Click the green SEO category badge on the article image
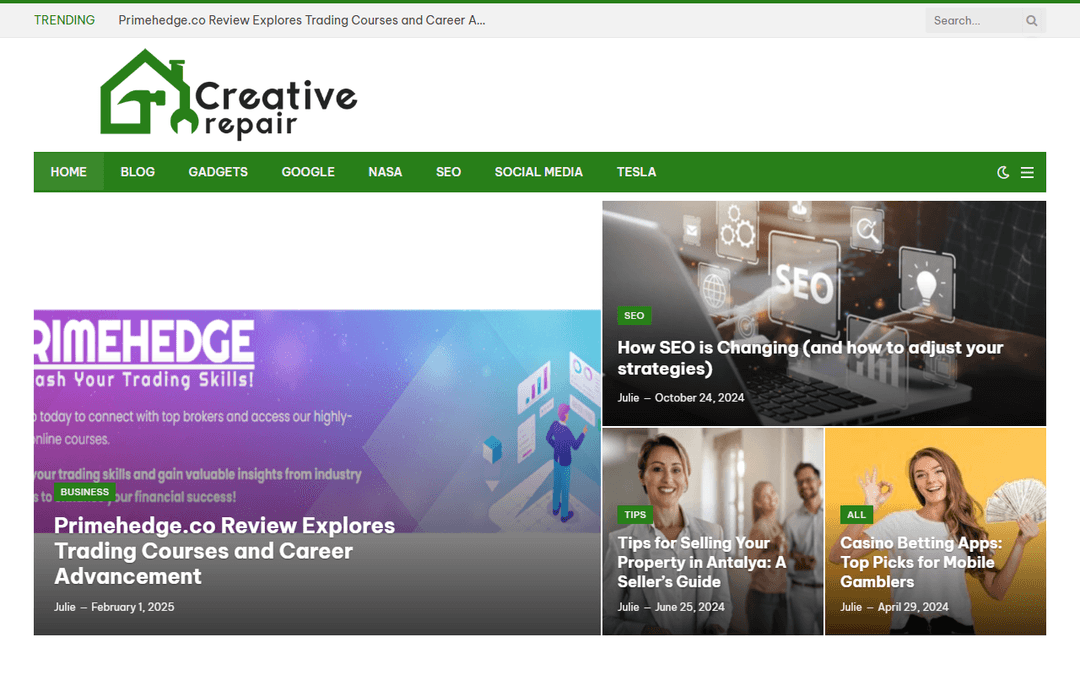1080x675 pixels. point(634,315)
